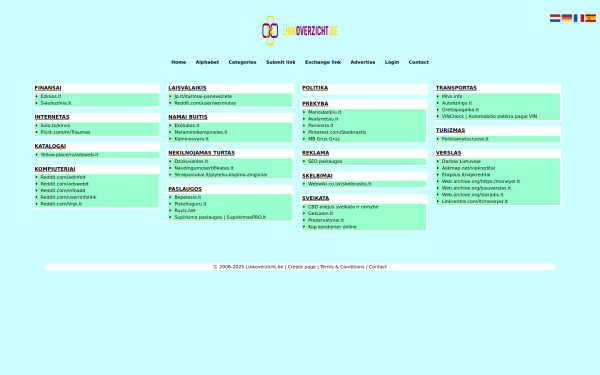Open the footer Contact link

(377, 267)
